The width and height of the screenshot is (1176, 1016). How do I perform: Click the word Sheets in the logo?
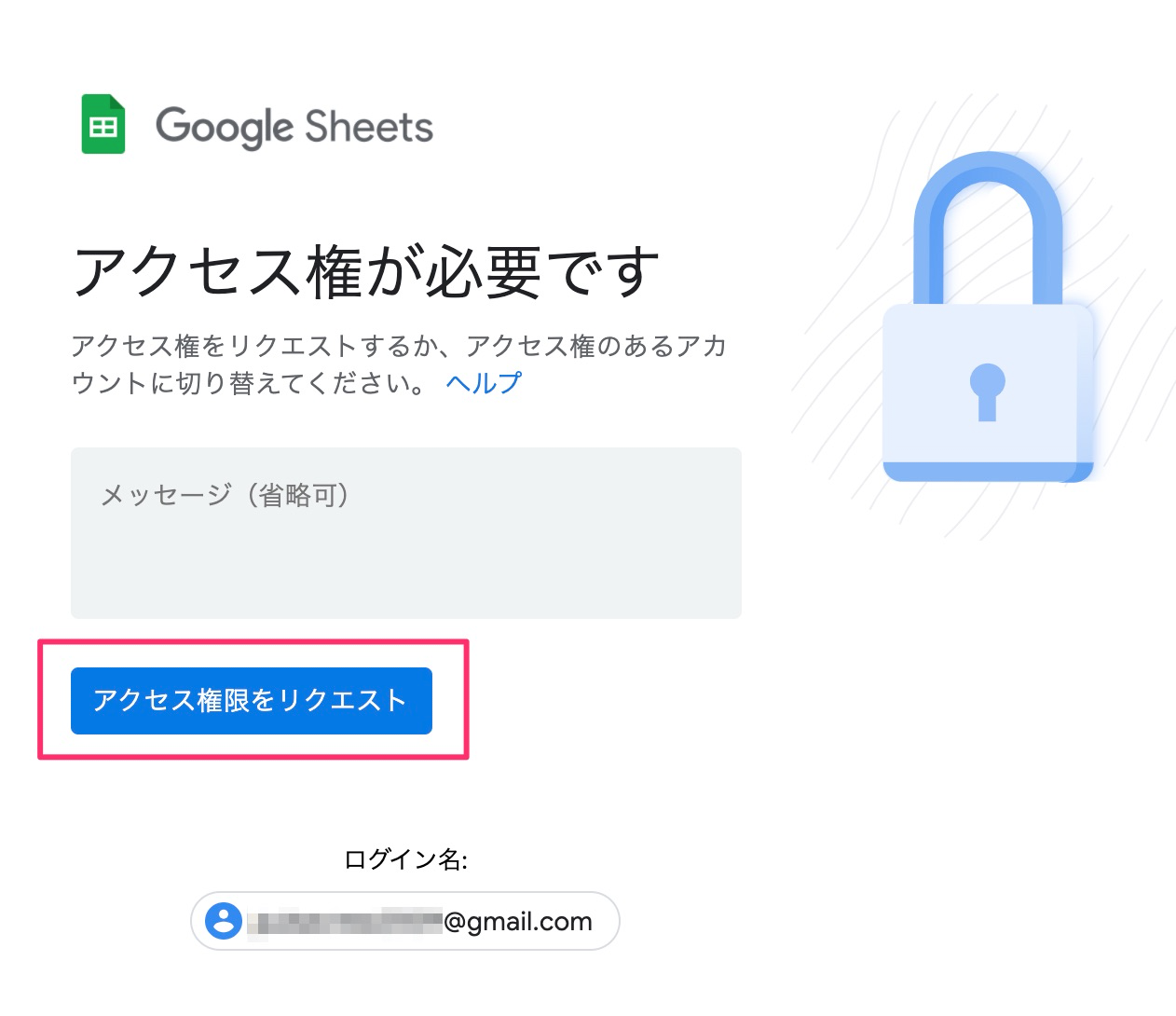coord(369,127)
